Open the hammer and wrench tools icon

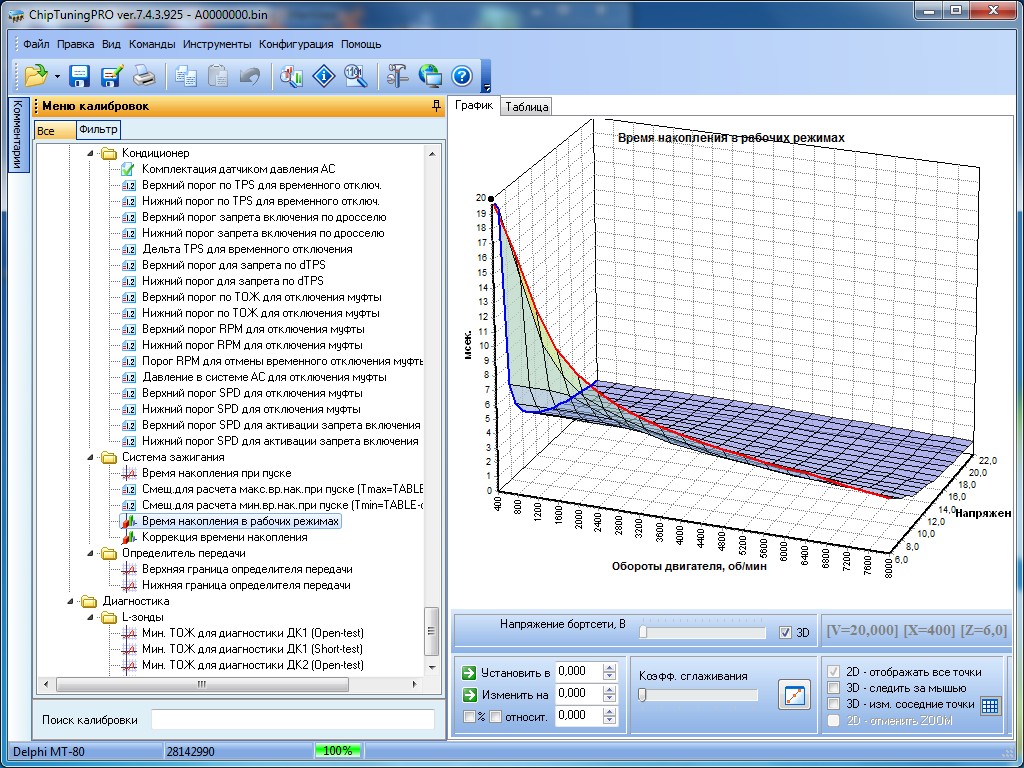click(x=398, y=75)
